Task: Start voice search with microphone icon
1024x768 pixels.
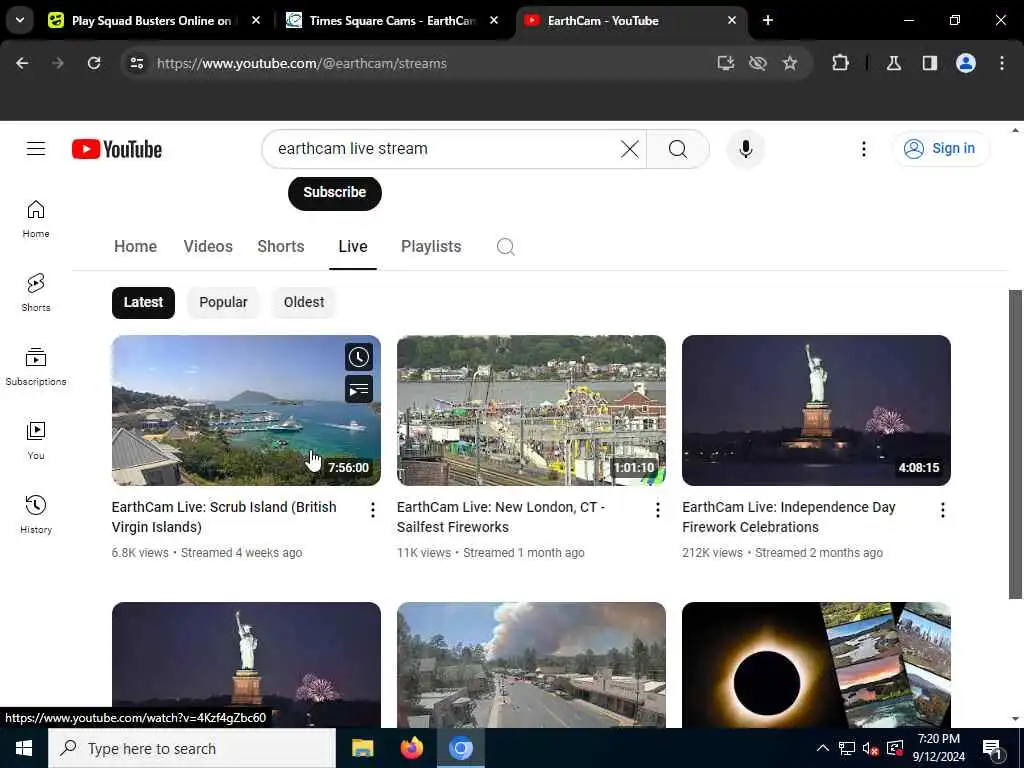Action: click(745, 149)
